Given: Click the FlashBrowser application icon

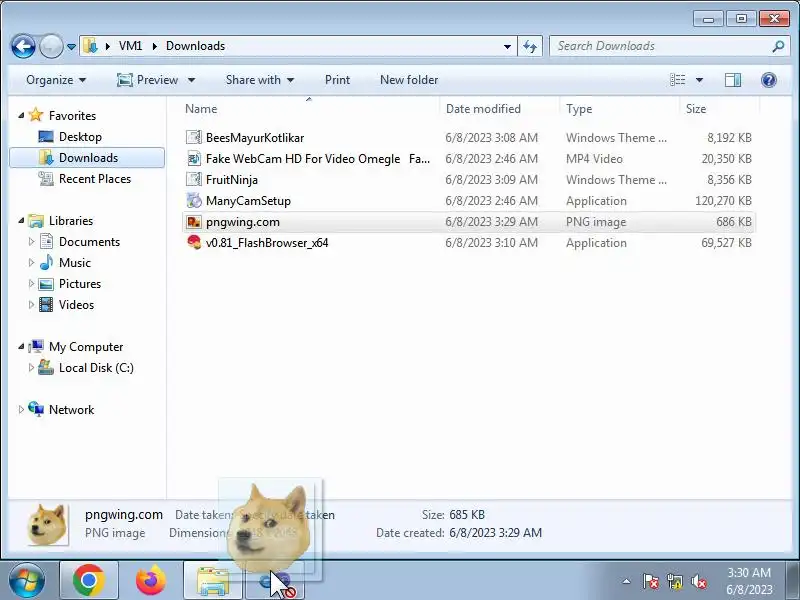Looking at the screenshot, I should 193,243.
